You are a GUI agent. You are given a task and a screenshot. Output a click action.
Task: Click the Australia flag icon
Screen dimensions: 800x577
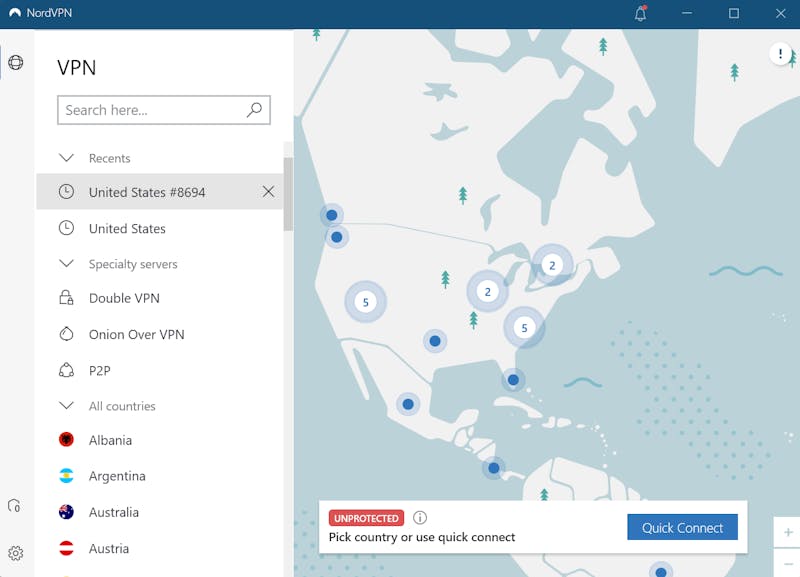[66, 512]
